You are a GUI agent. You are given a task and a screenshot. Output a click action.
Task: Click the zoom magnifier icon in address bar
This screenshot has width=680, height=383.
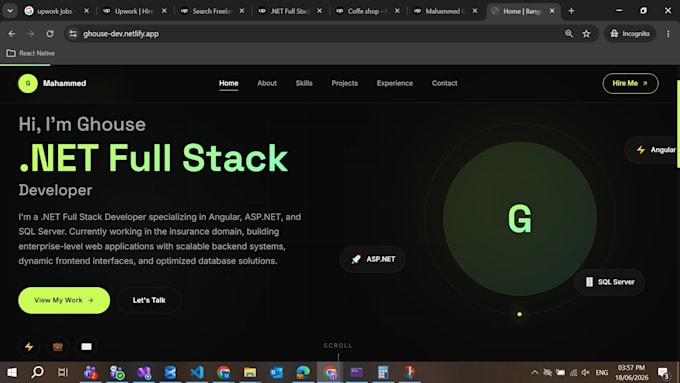point(569,33)
